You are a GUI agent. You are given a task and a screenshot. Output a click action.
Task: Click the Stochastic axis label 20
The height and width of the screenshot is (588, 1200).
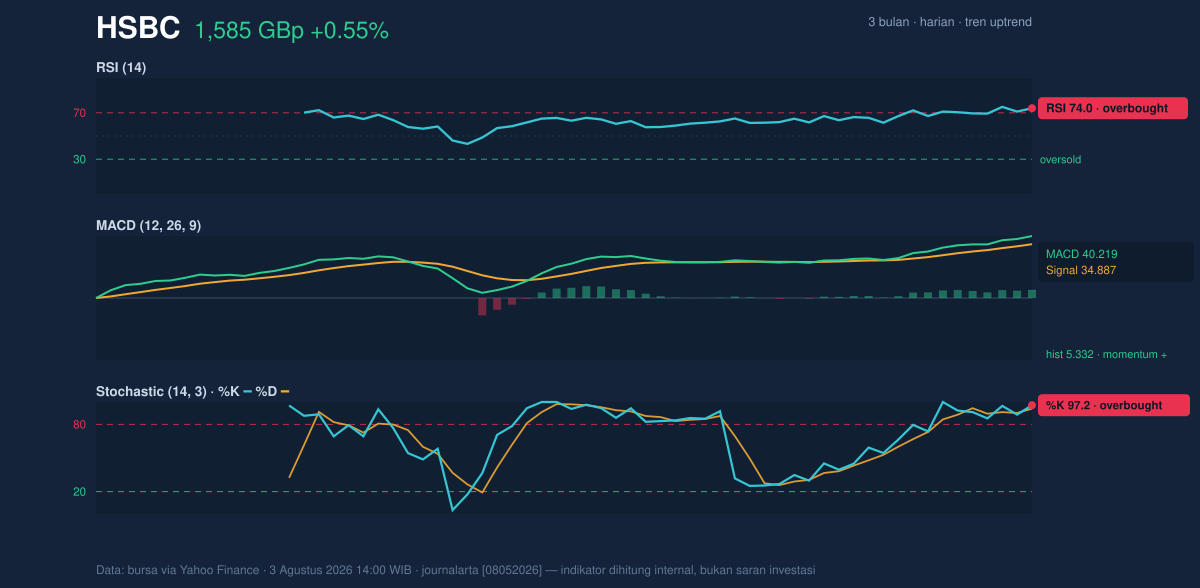(79, 492)
